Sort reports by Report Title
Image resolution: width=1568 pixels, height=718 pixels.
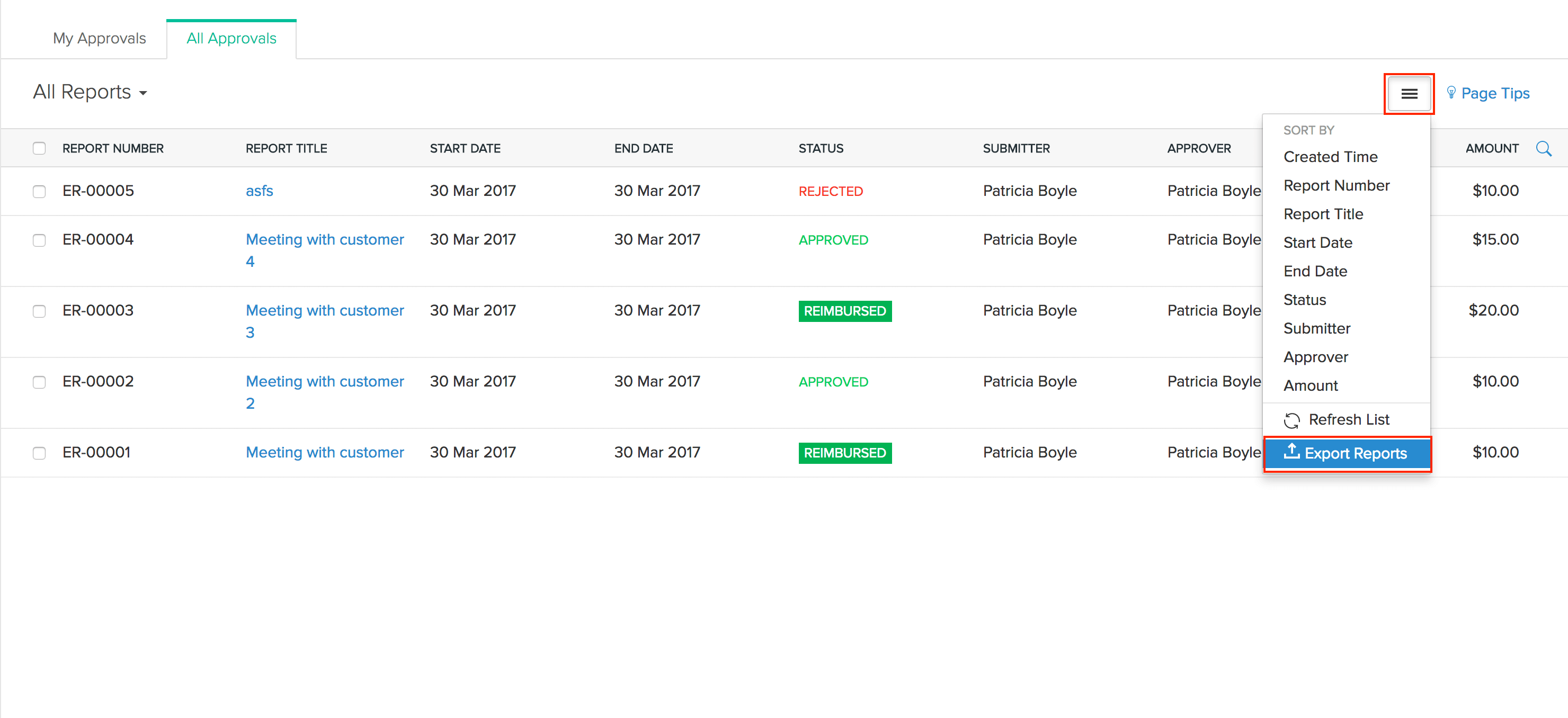coord(1323,213)
